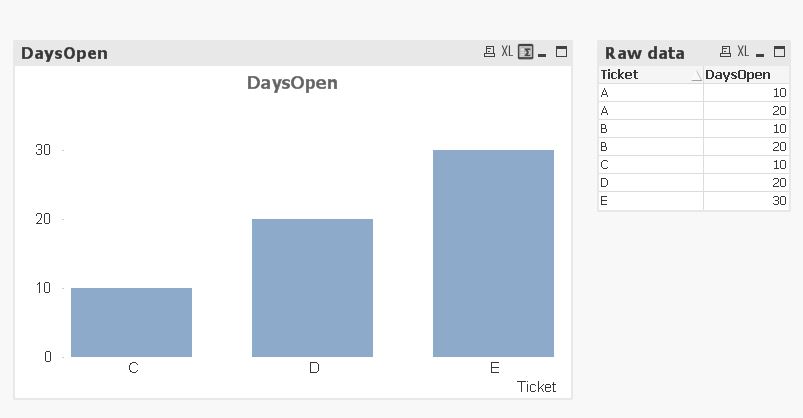Screen dimensions: 803x418
Task: Select the bar for ticket D
Action: [312, 288]
